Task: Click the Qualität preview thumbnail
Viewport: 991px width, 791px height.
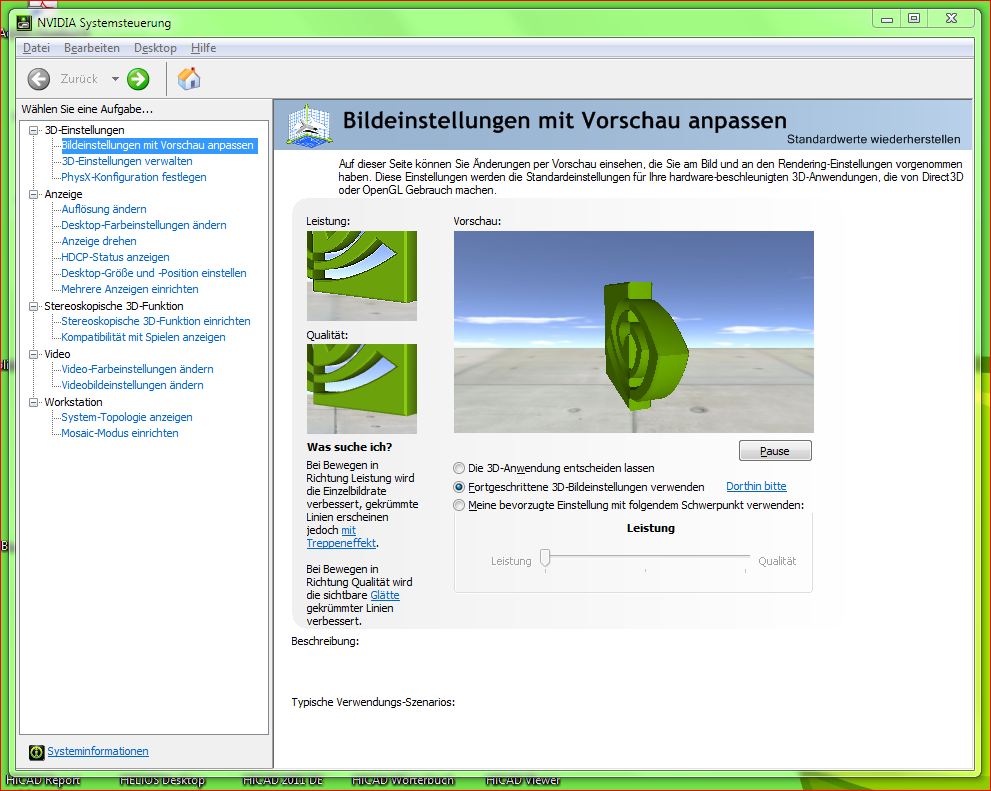Action: tap(362, 389)
